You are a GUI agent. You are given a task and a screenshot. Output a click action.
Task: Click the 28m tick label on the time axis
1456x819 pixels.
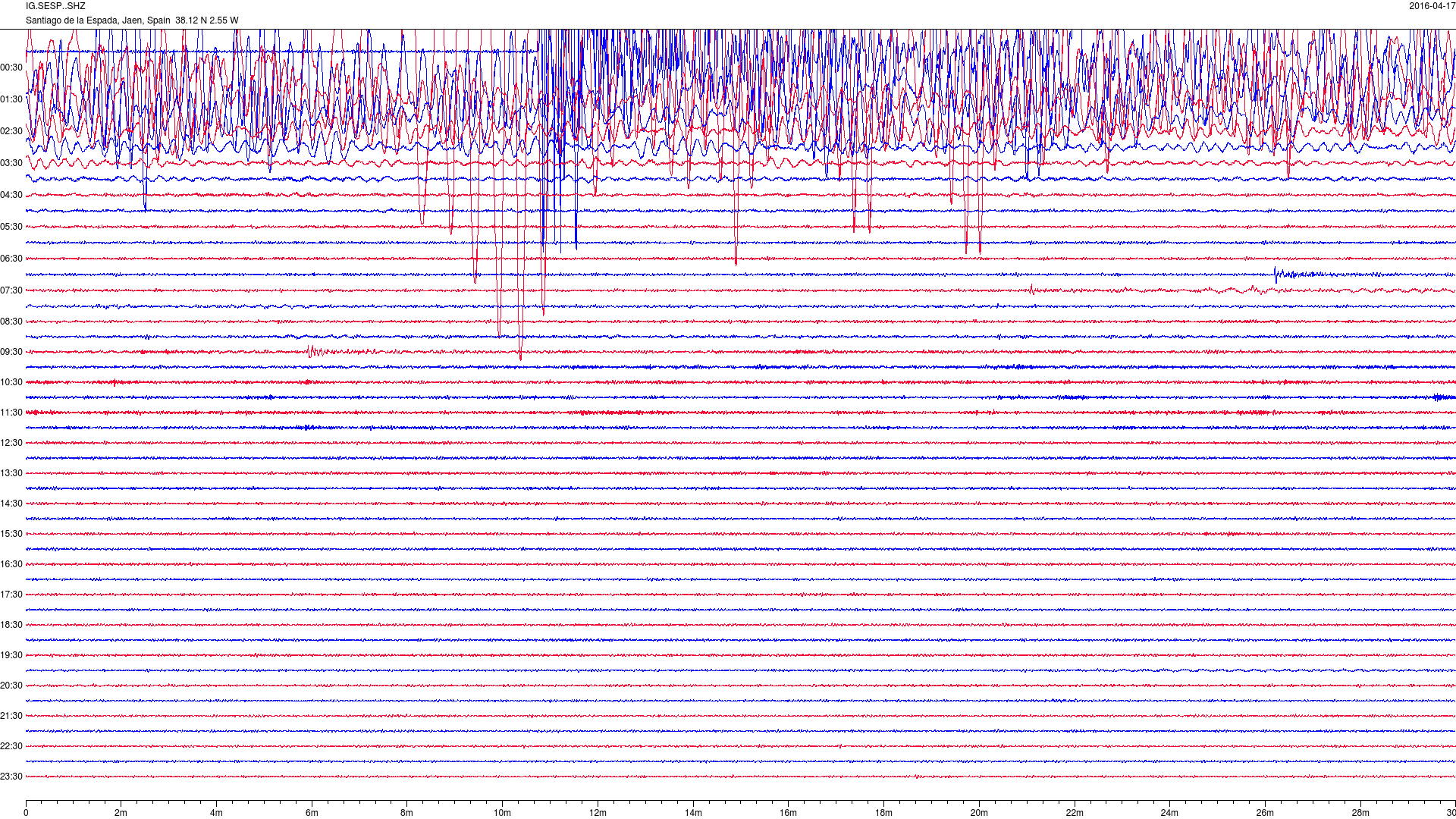coord(1360,813)
